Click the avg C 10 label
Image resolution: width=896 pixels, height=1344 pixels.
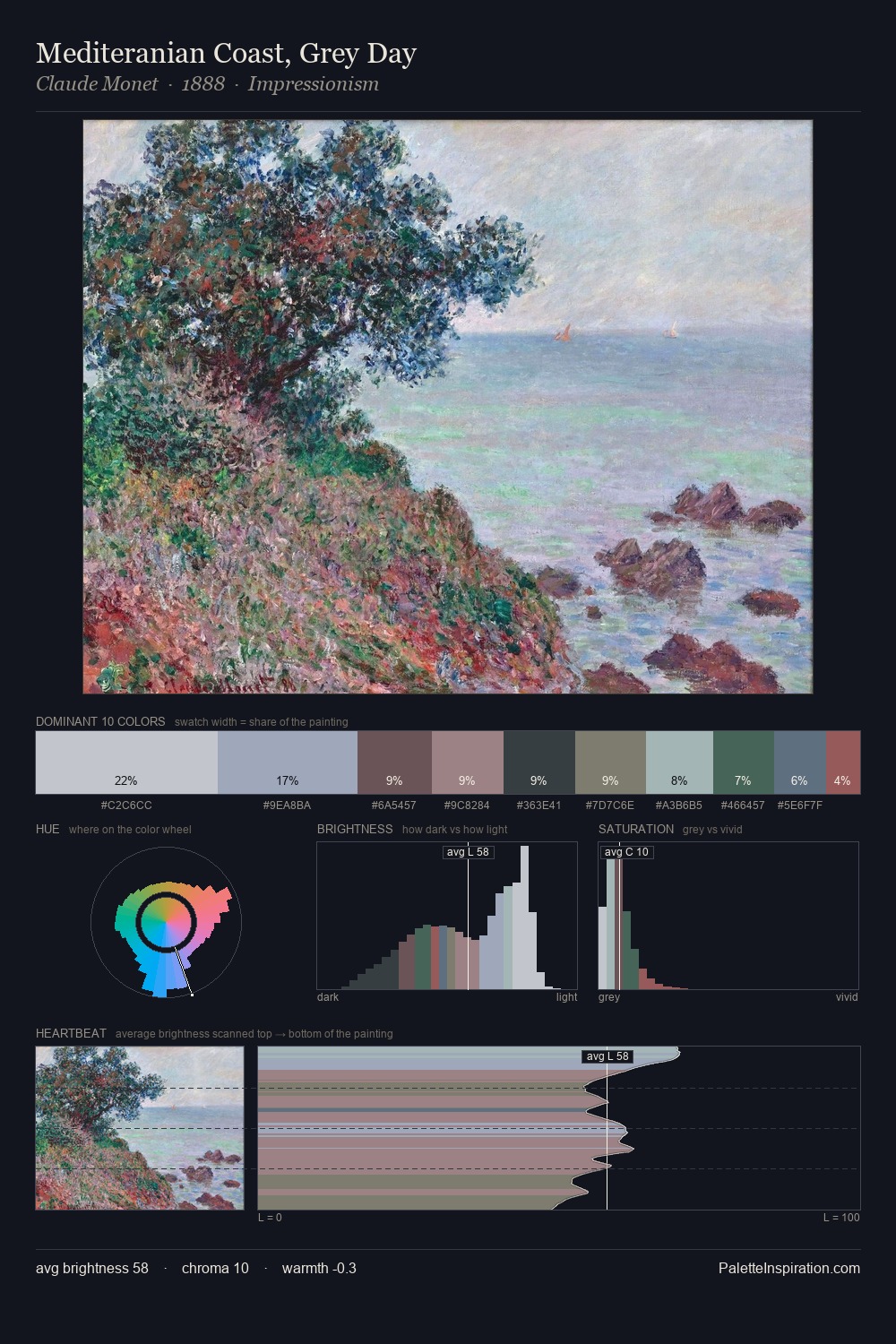pos(626,852)
